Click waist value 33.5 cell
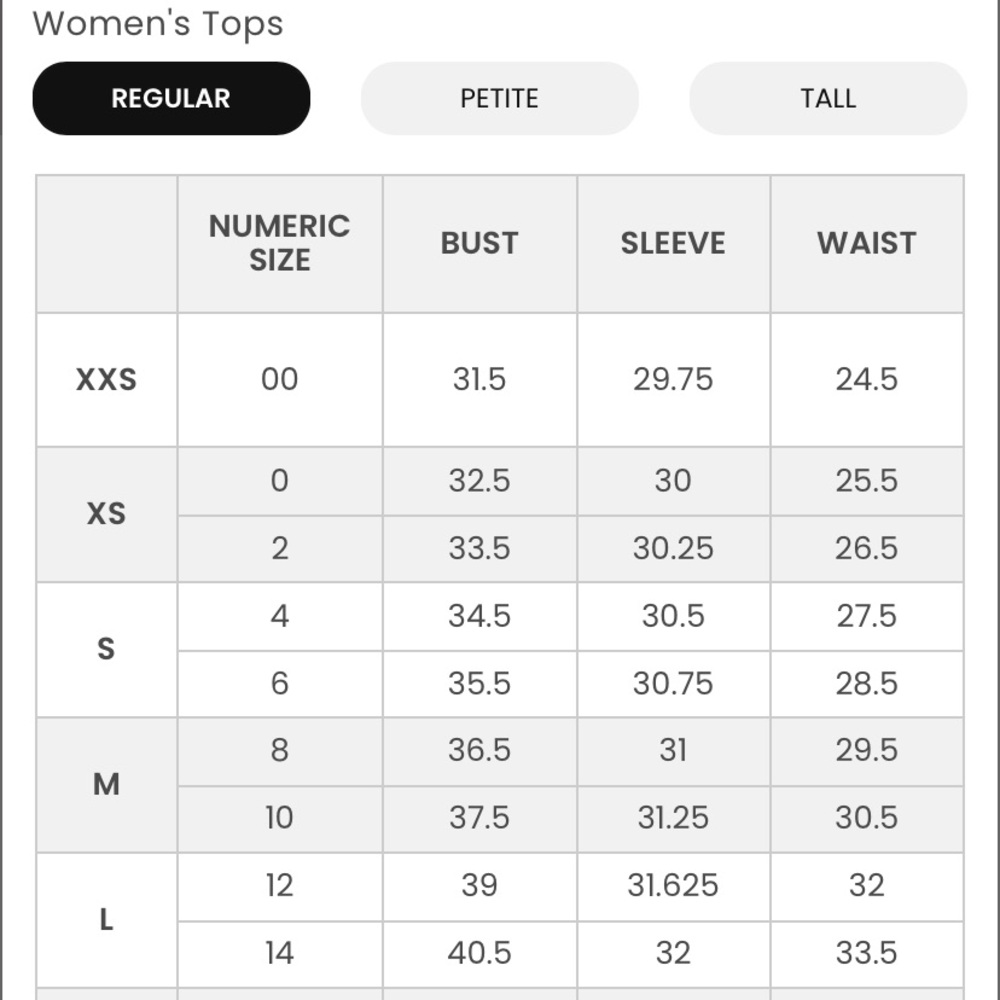Image resolution: width=1000 pixels, height=1000 pixels. pos(867,954)
